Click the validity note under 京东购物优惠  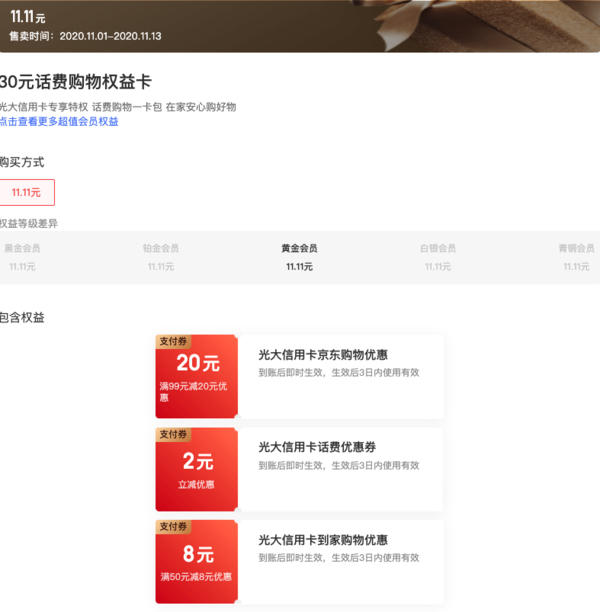339,373
